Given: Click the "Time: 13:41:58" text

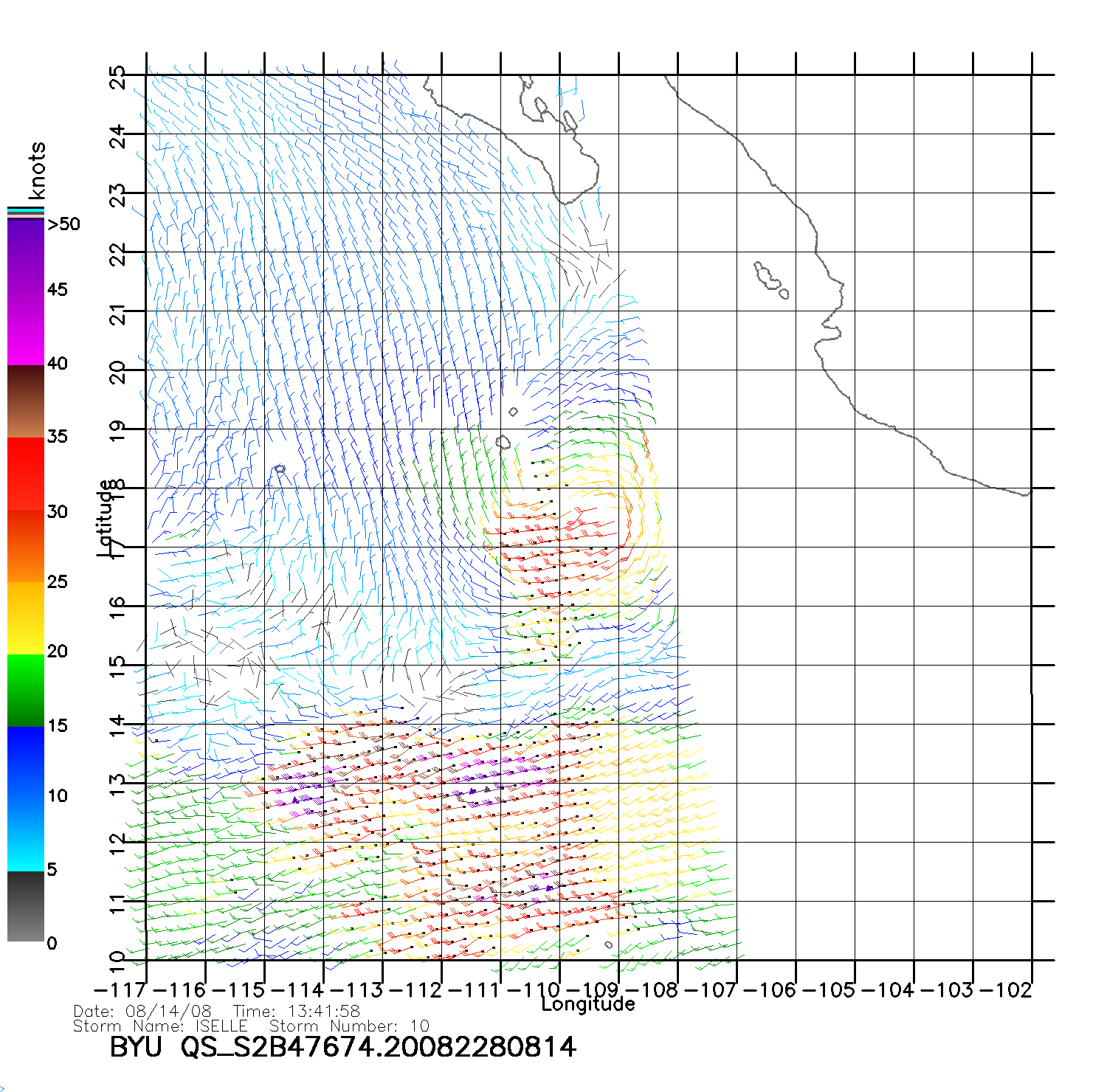Looking at the screenshot, I should coord(297,1012).
